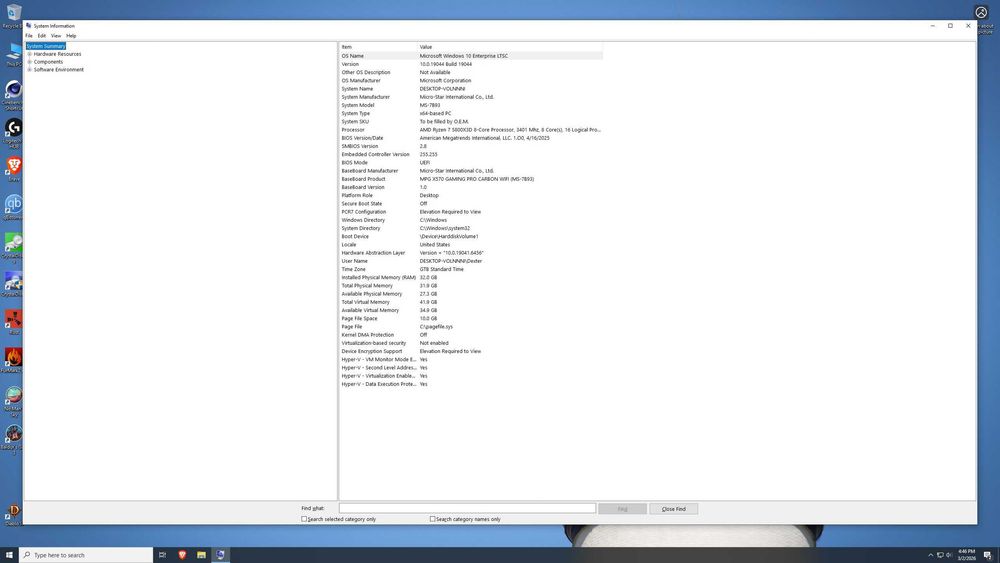This screenshot has width=1000, height=563.
Task: Click the 'Type here to search' taskbar box
Action: pyautogui.click(x=86, y=555)
